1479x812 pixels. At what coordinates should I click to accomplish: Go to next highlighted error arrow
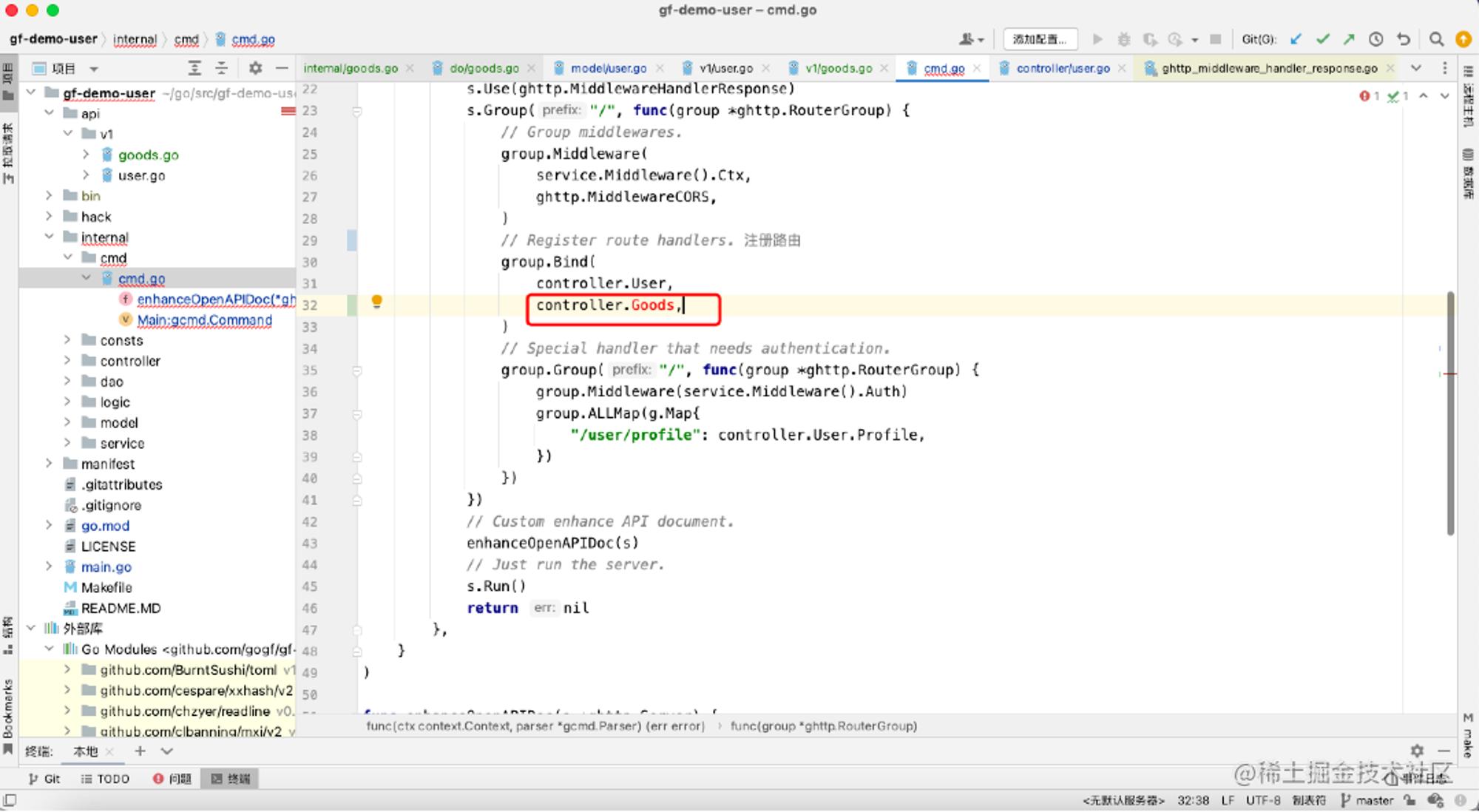(x=1444, y=96)
